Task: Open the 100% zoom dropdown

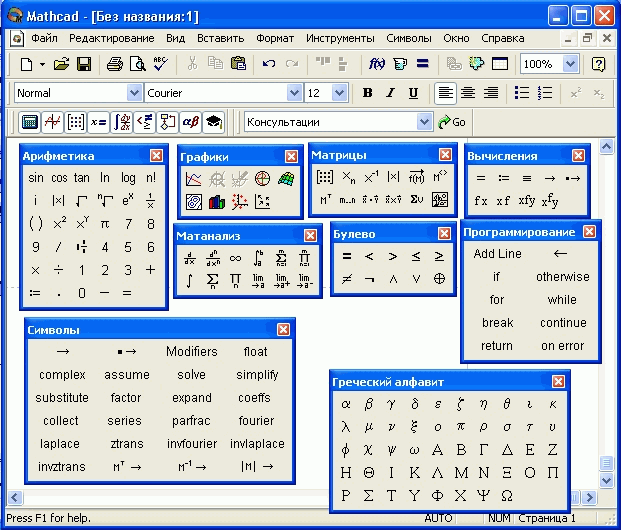Action: (x=571, y=64)
